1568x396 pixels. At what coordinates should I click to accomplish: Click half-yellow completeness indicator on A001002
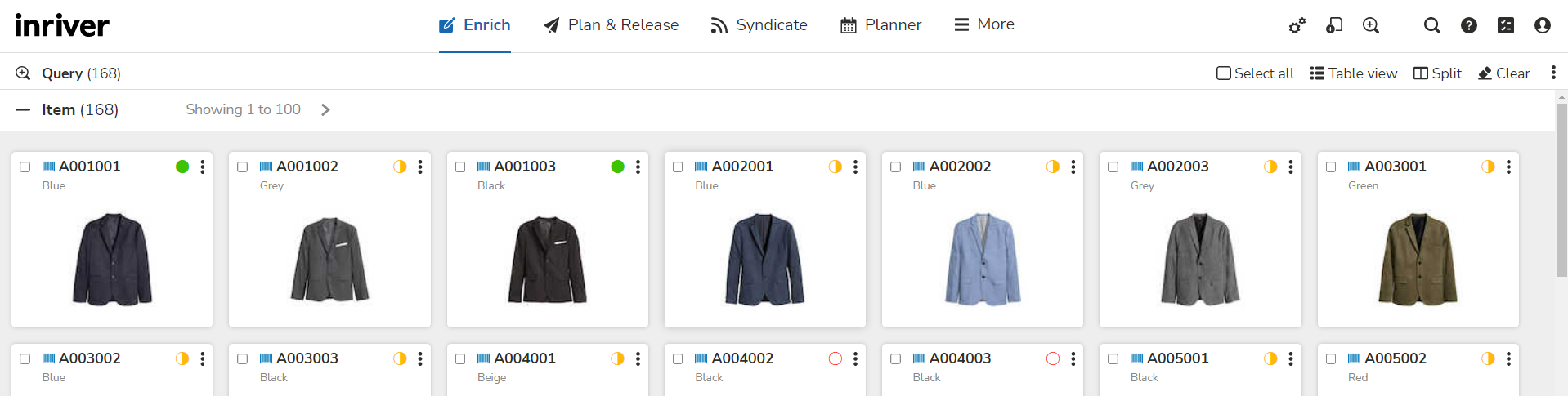(400, 167)
